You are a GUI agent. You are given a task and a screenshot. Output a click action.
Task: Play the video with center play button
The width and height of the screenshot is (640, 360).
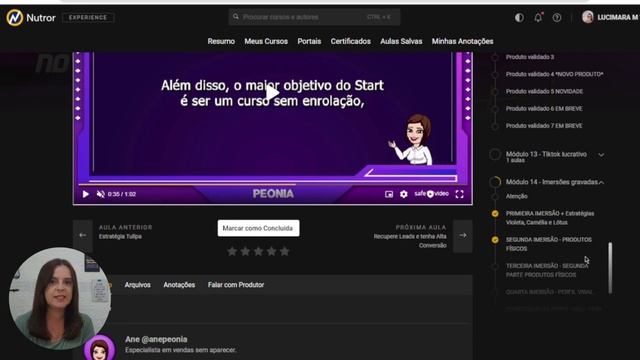tap(273, 93)
